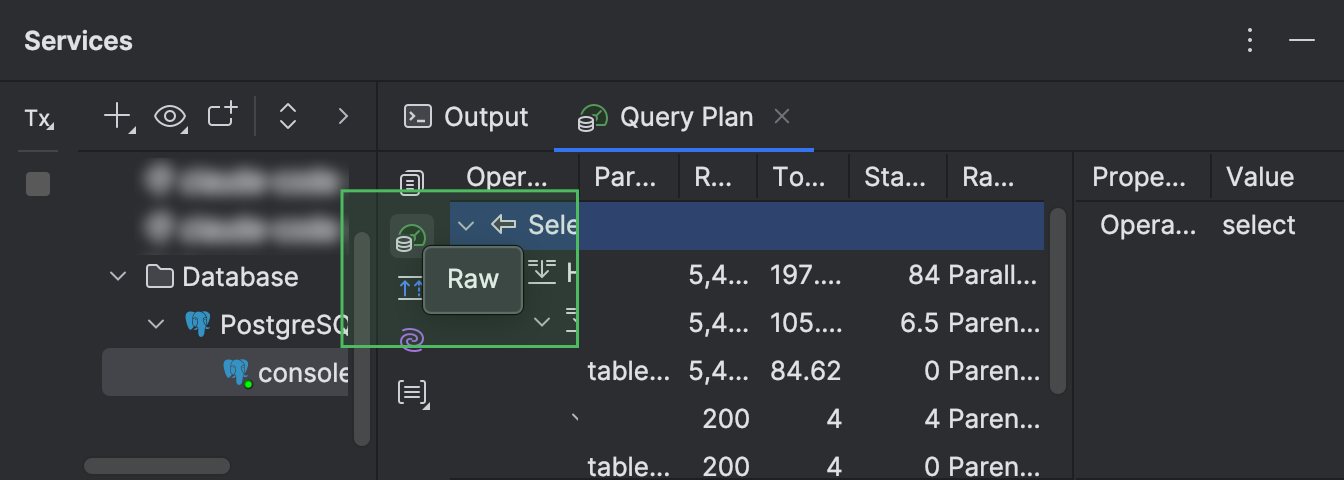Click the 'To...' total cost column header
This screenshot has height=480, width=1344.
801,178
